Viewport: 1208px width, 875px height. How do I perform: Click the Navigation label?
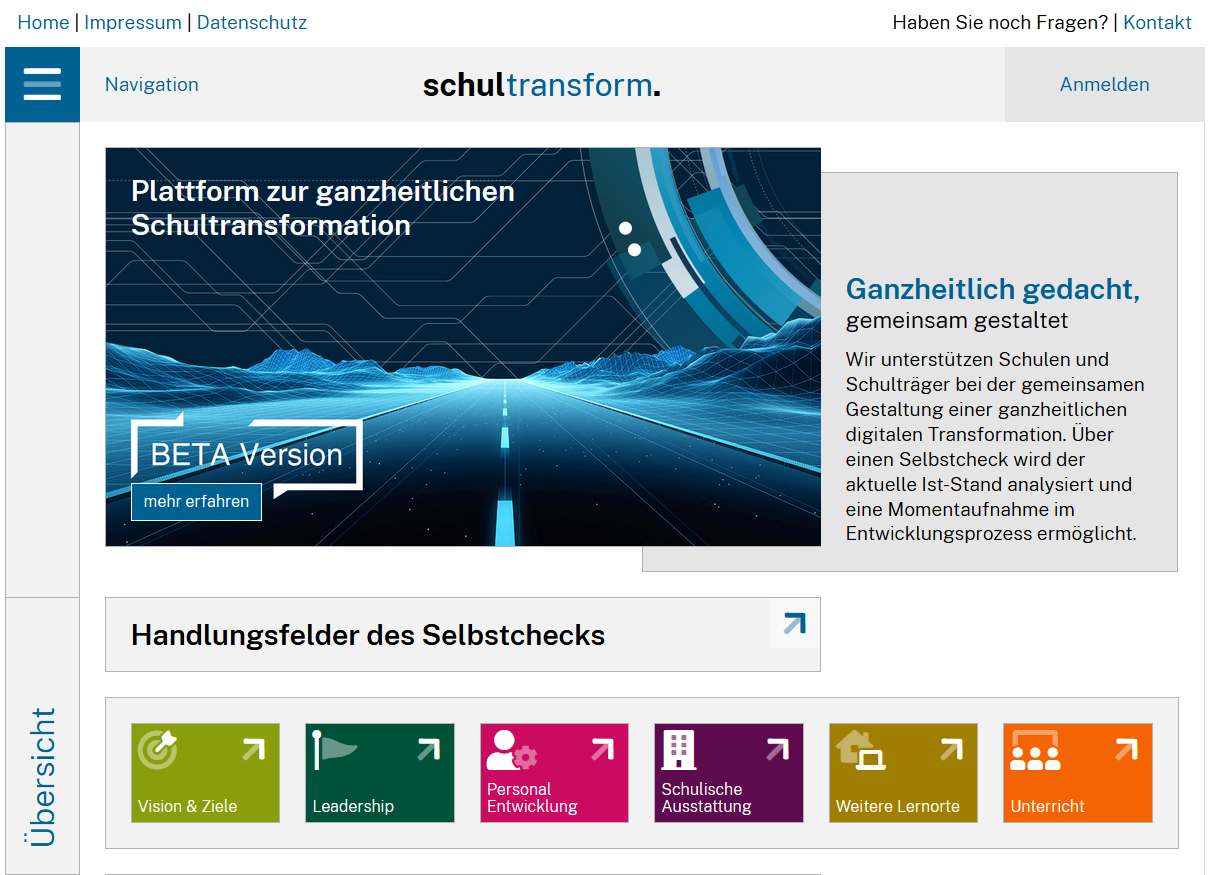152,85
